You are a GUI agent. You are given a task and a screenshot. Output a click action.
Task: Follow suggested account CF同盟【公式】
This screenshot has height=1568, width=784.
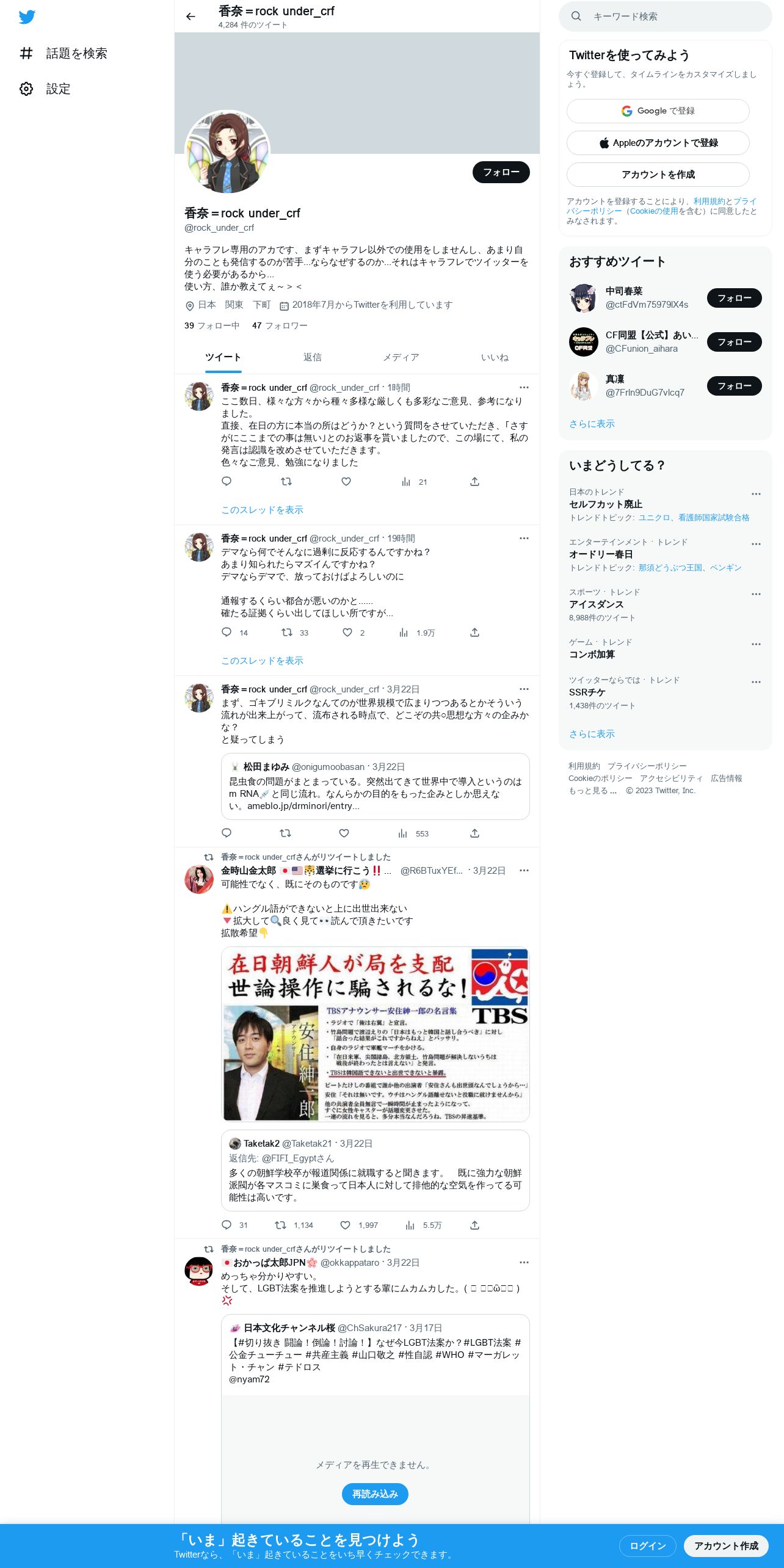coord(734,342)
